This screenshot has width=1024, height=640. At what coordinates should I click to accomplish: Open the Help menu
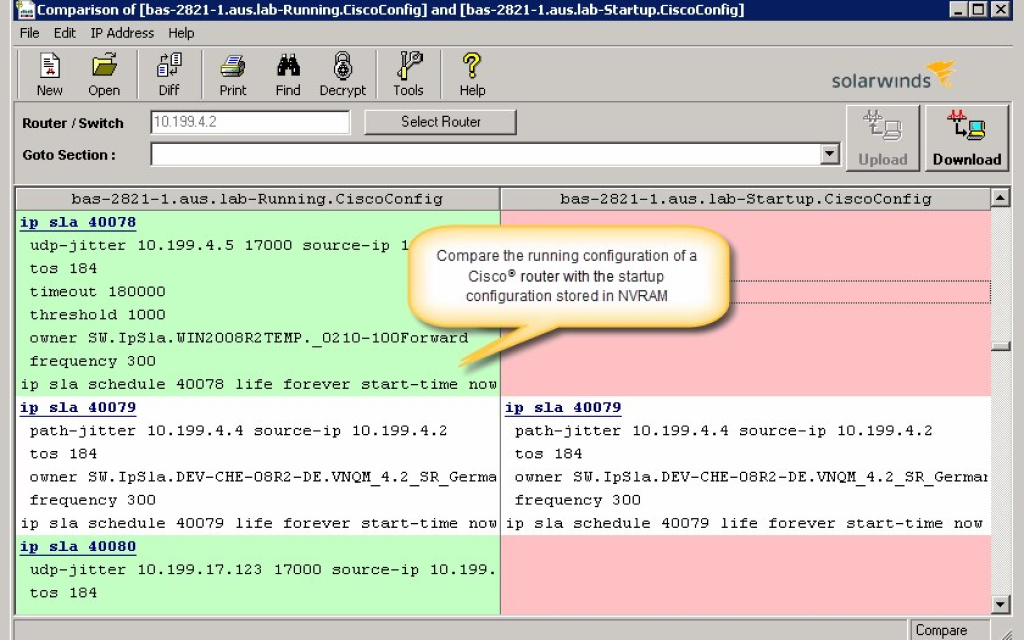pos(182,33)
